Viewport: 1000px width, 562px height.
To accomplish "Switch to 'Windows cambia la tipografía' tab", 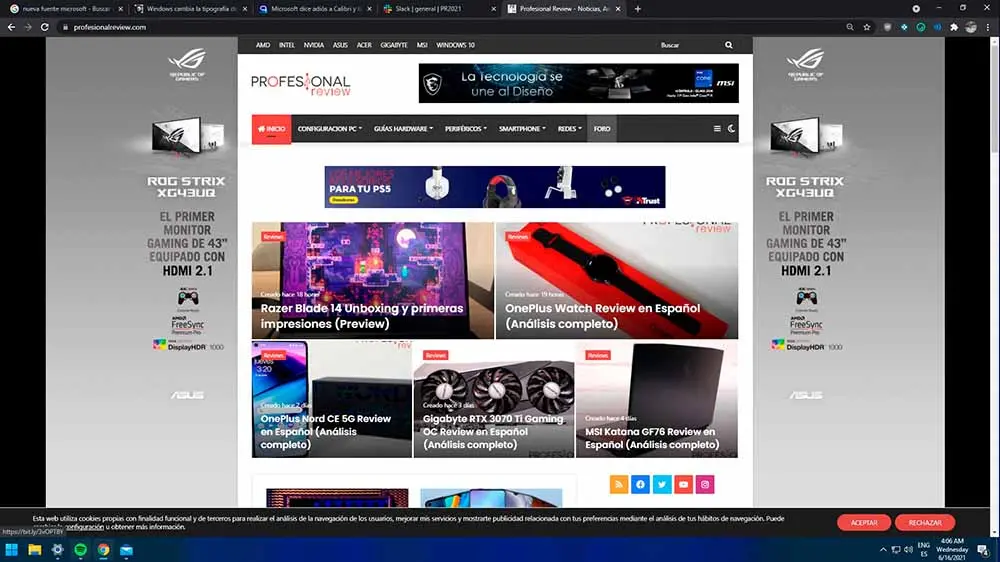I will point(190,9).
